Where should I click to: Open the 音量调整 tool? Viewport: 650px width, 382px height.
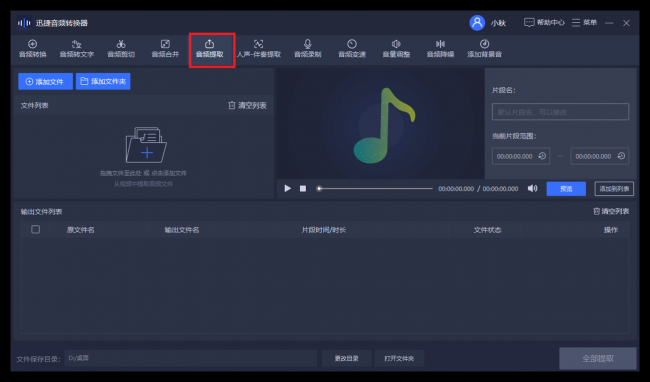(x=396, y=49)
